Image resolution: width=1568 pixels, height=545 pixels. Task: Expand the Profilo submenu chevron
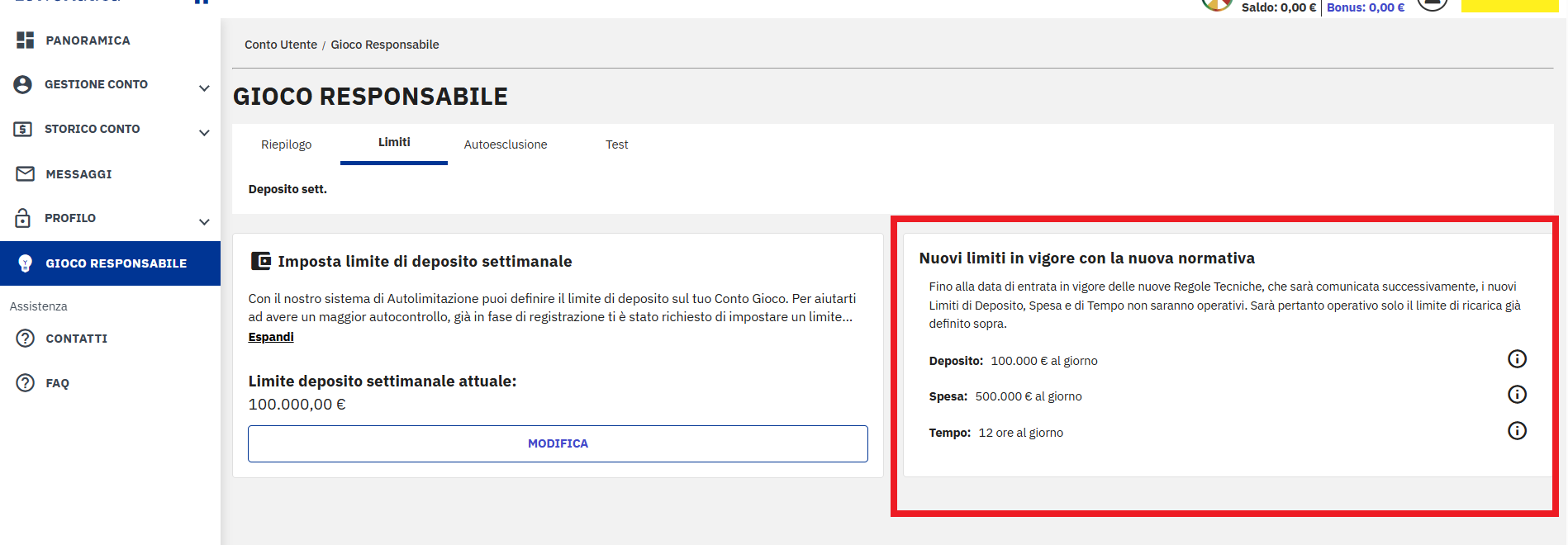pos(204,221)
